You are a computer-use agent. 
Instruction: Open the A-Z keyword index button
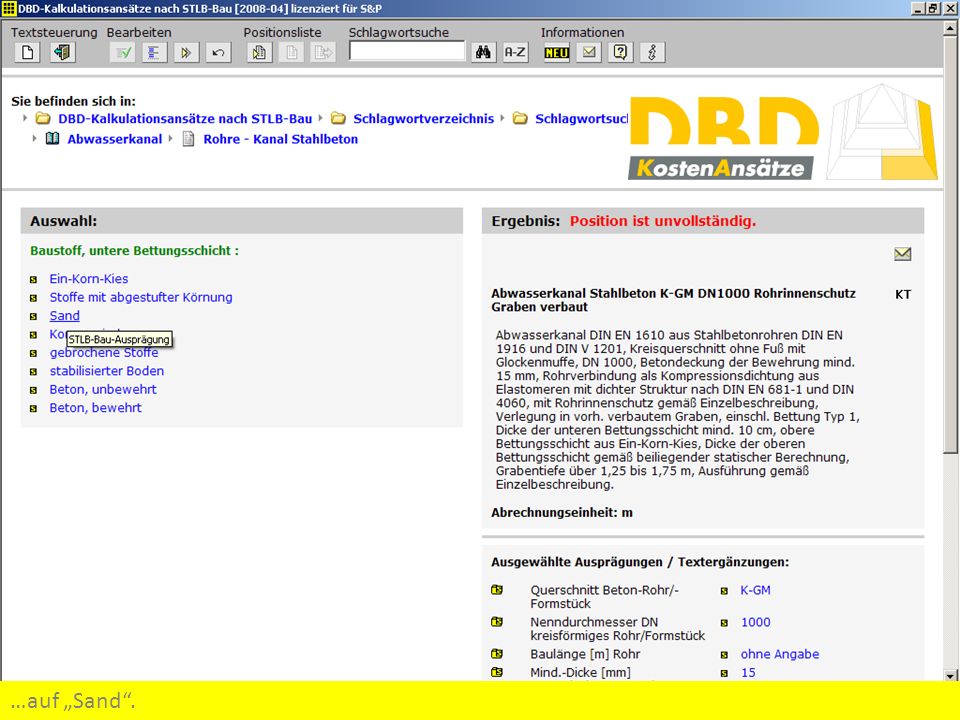tap(516, 53)
